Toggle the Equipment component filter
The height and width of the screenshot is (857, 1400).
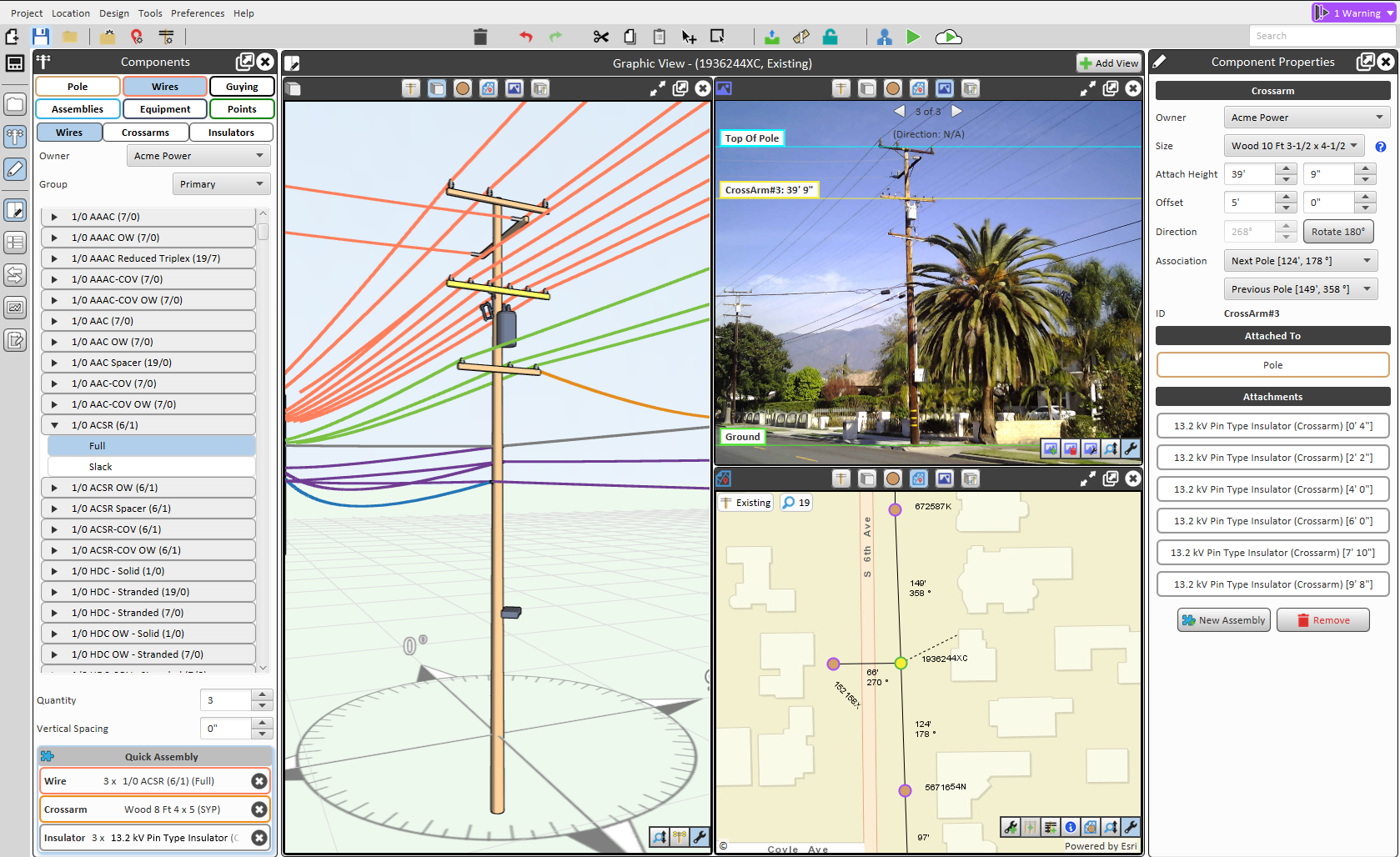tap(165, 109)
